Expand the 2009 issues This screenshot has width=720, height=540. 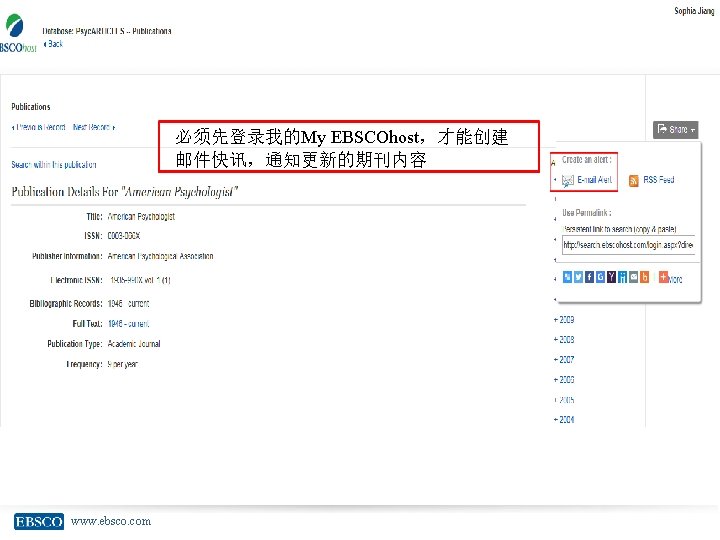pos(564,320)
